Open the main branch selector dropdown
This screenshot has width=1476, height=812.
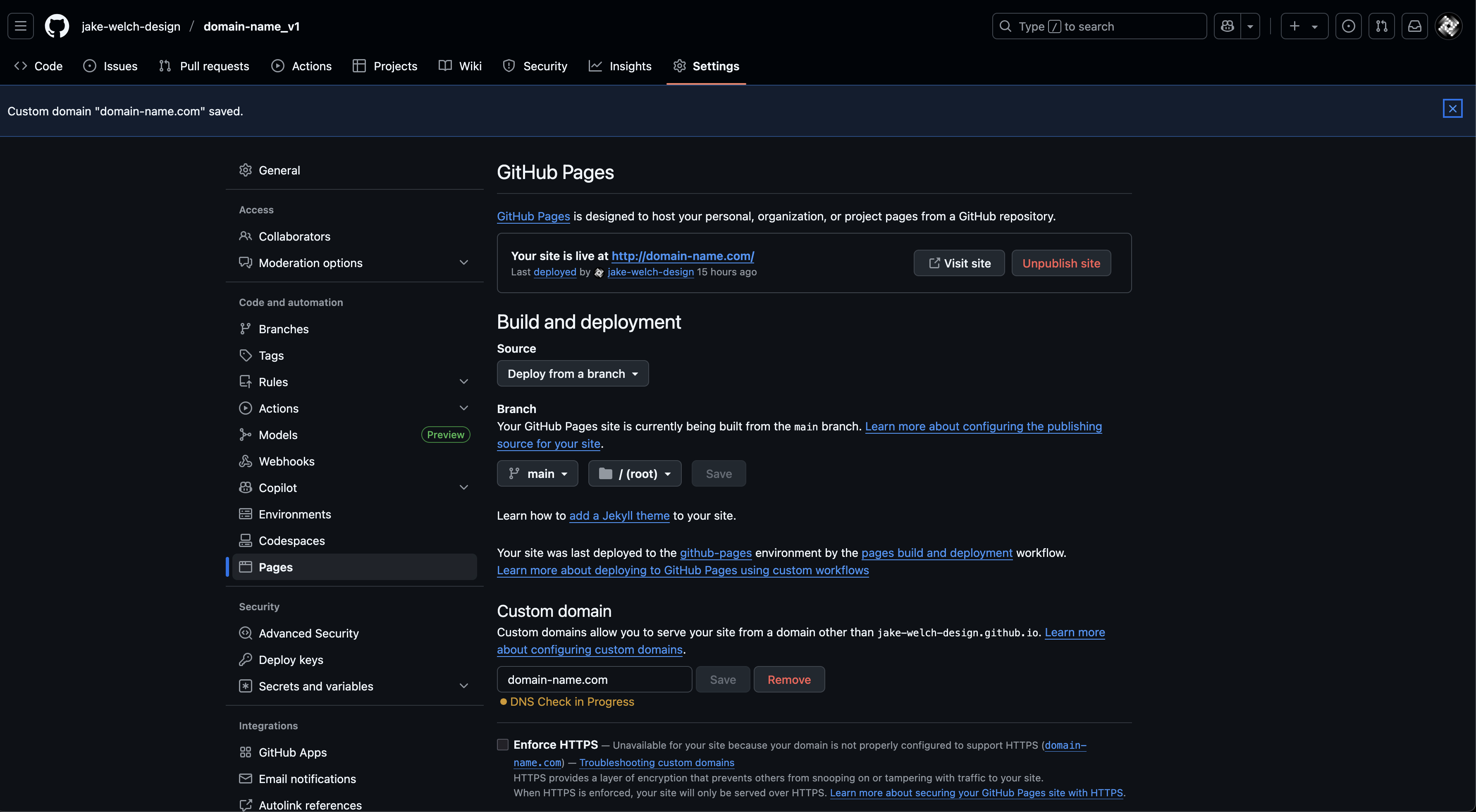(537, 473)
